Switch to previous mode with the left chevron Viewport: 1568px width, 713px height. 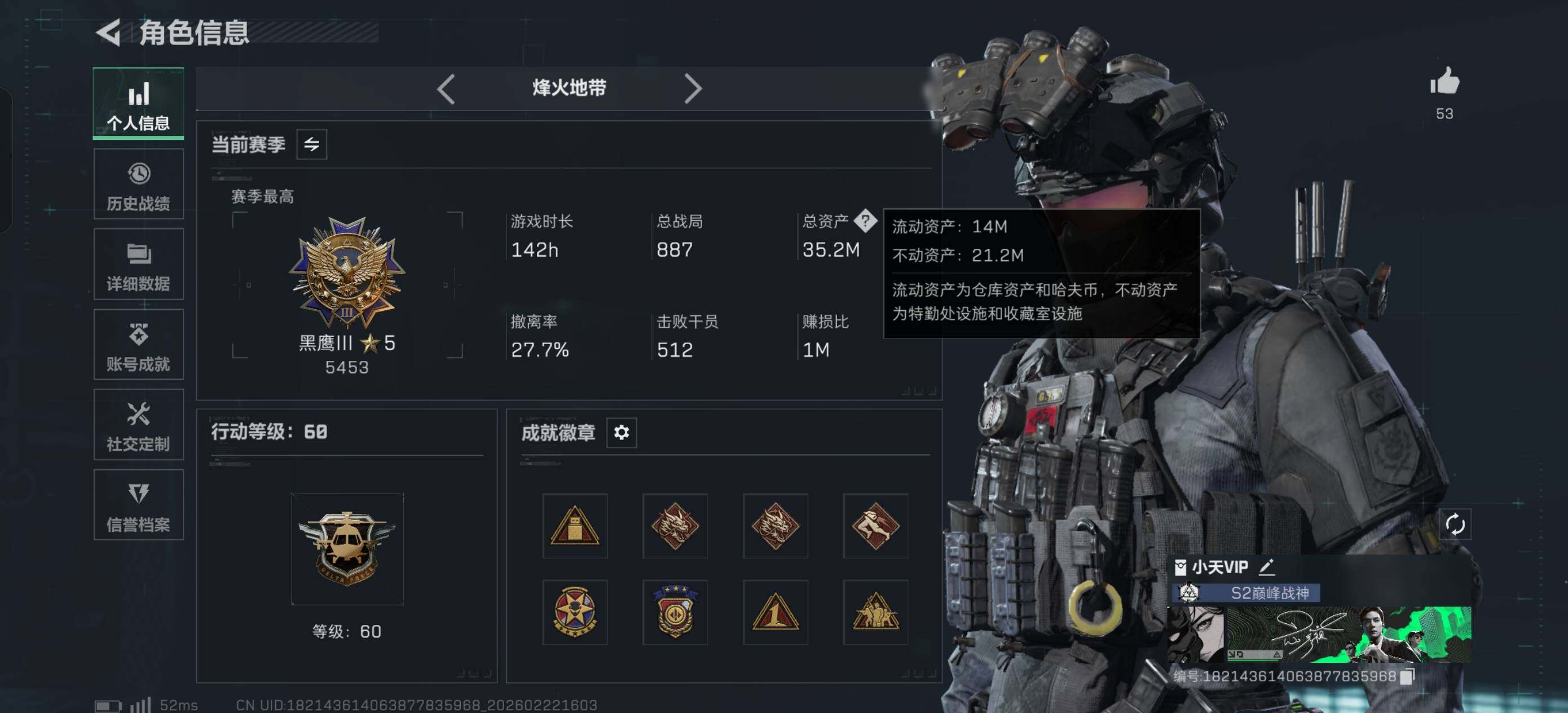[x=446, y=89]
